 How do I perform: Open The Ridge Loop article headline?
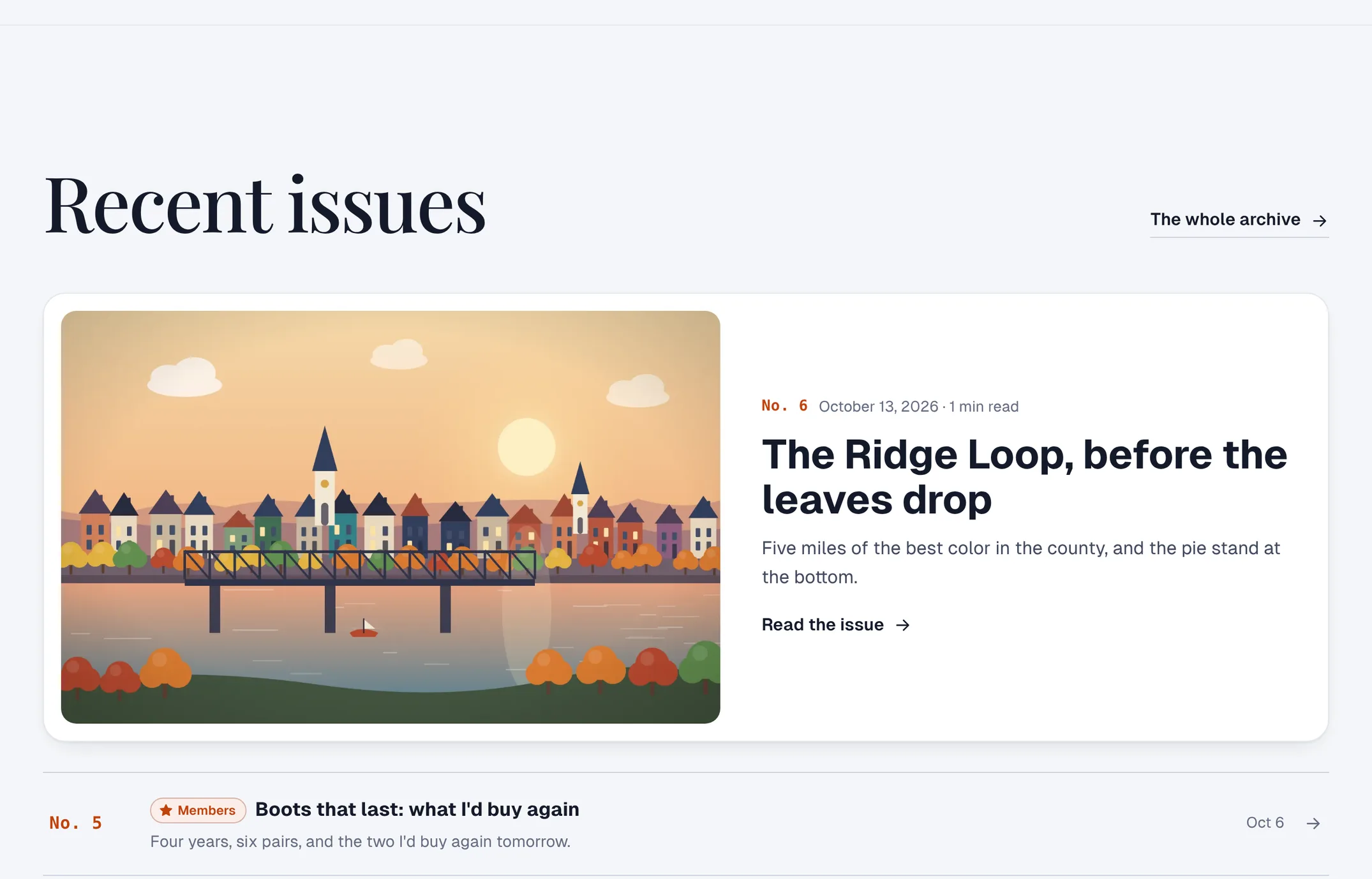[x=1024, y=476]
